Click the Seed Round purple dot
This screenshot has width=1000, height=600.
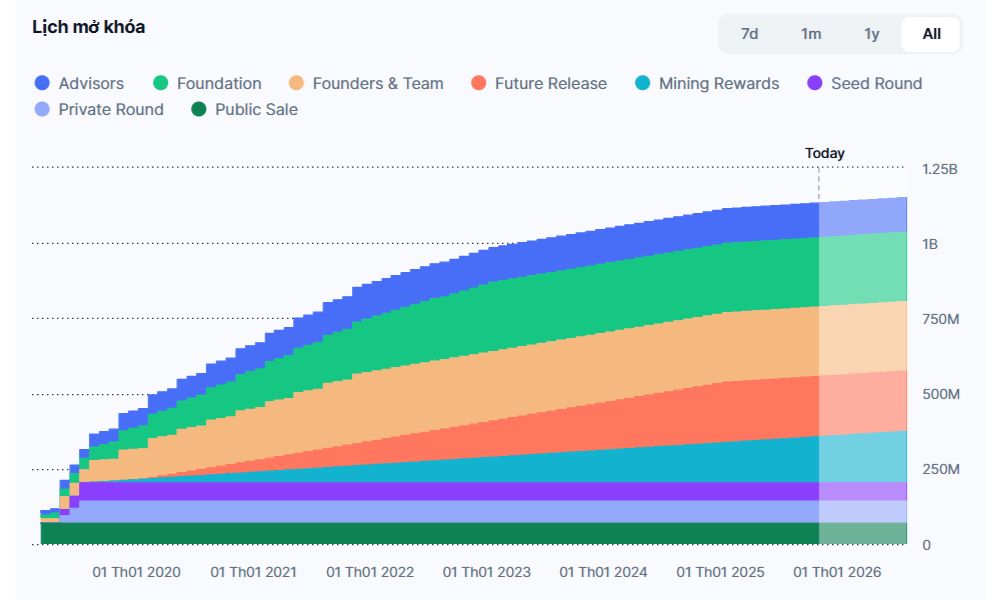tap(814, 84)
